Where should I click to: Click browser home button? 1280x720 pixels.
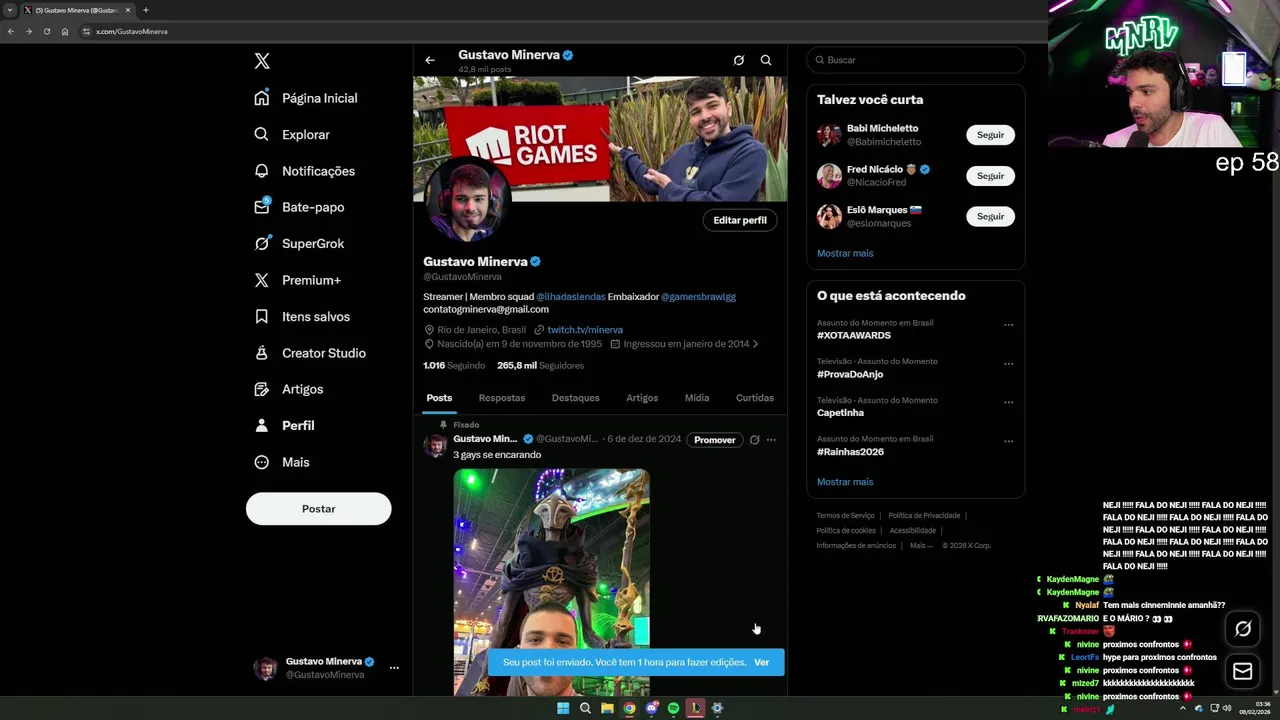[65, 31]
